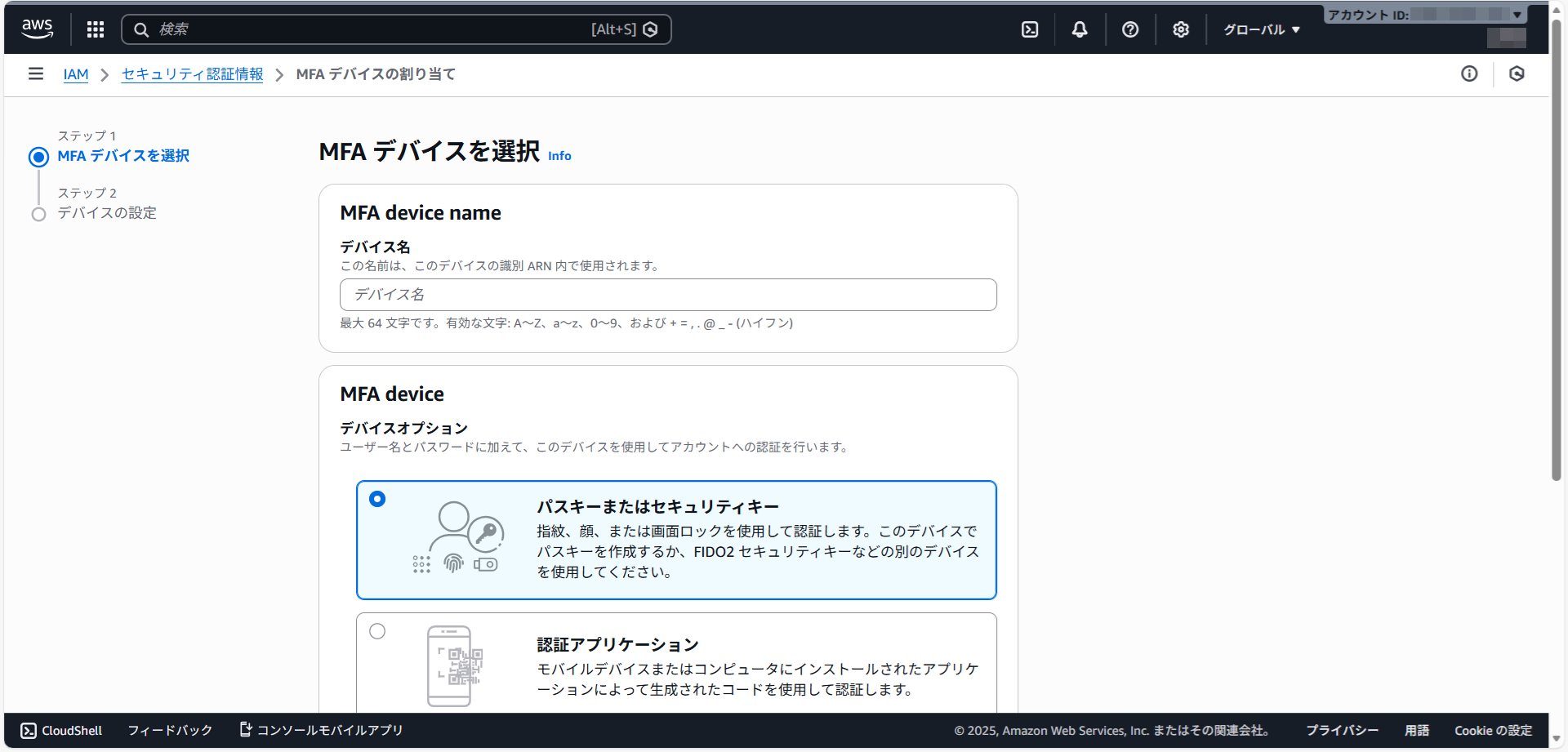Expand the グローバル region dropdown

click(1261, 29)
